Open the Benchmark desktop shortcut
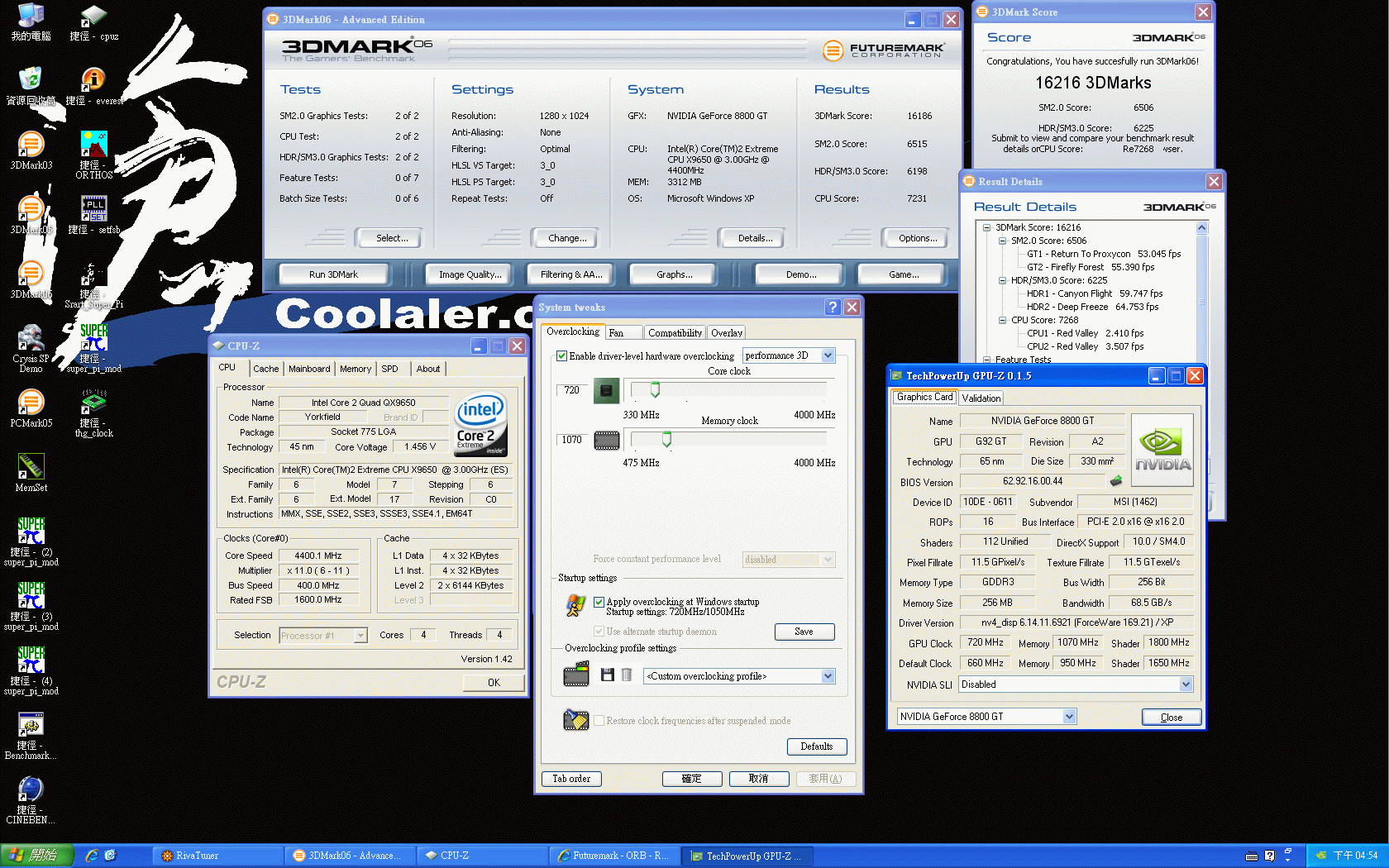 31,735
